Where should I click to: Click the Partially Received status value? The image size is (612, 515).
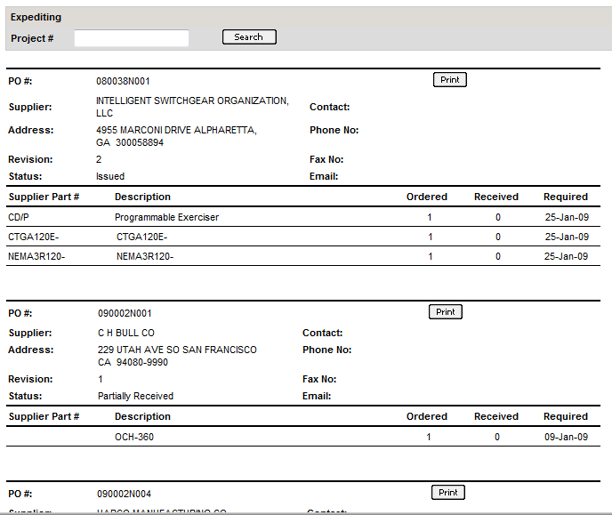(135, 396)
